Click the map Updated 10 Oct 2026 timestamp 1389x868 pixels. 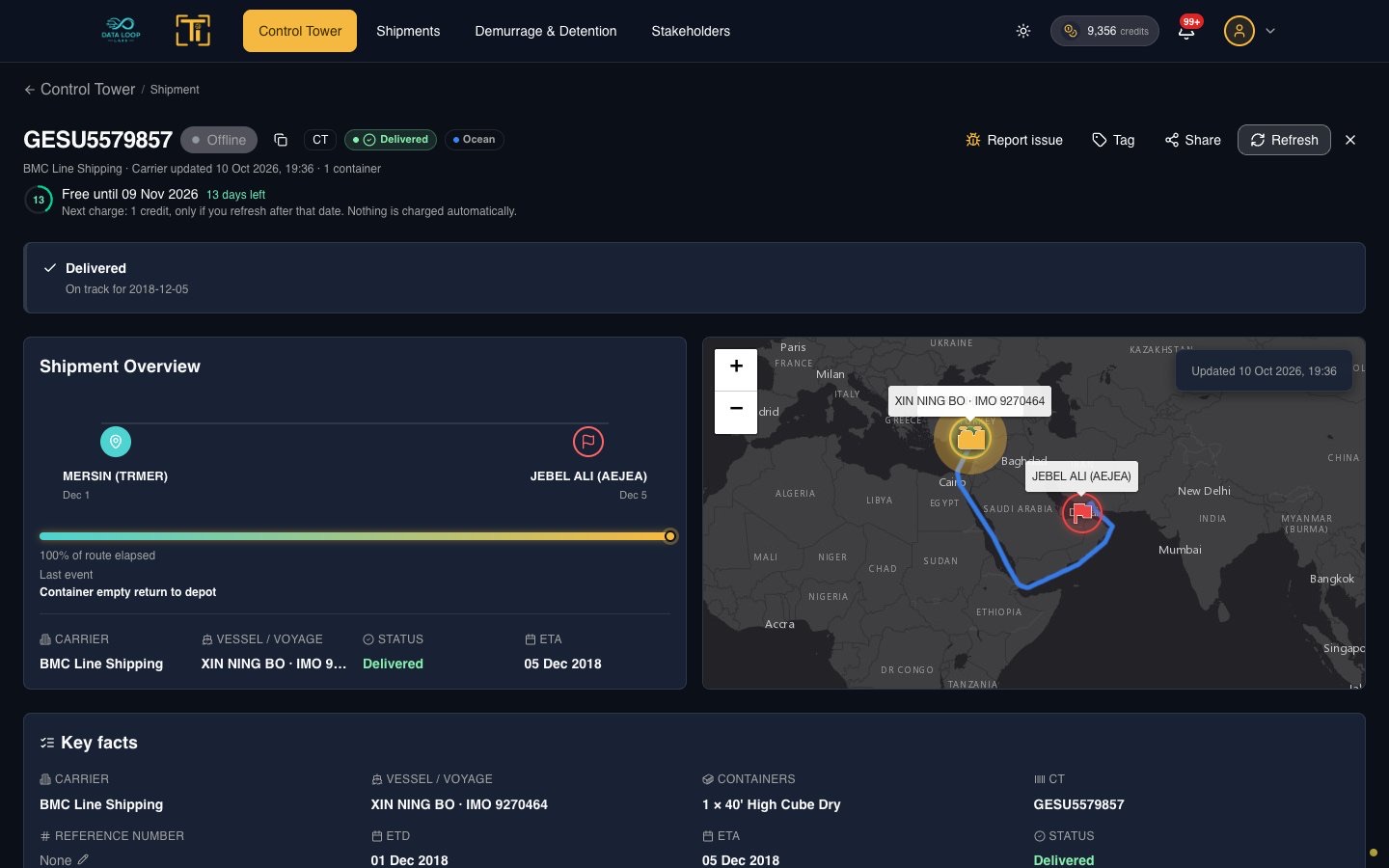coord(1264,371)
